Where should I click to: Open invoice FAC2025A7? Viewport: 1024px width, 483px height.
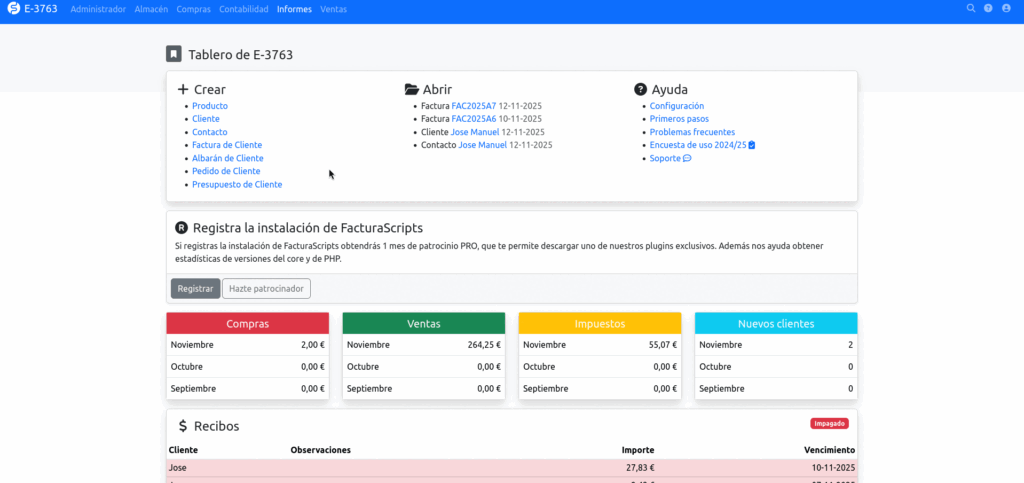point(473,106)
